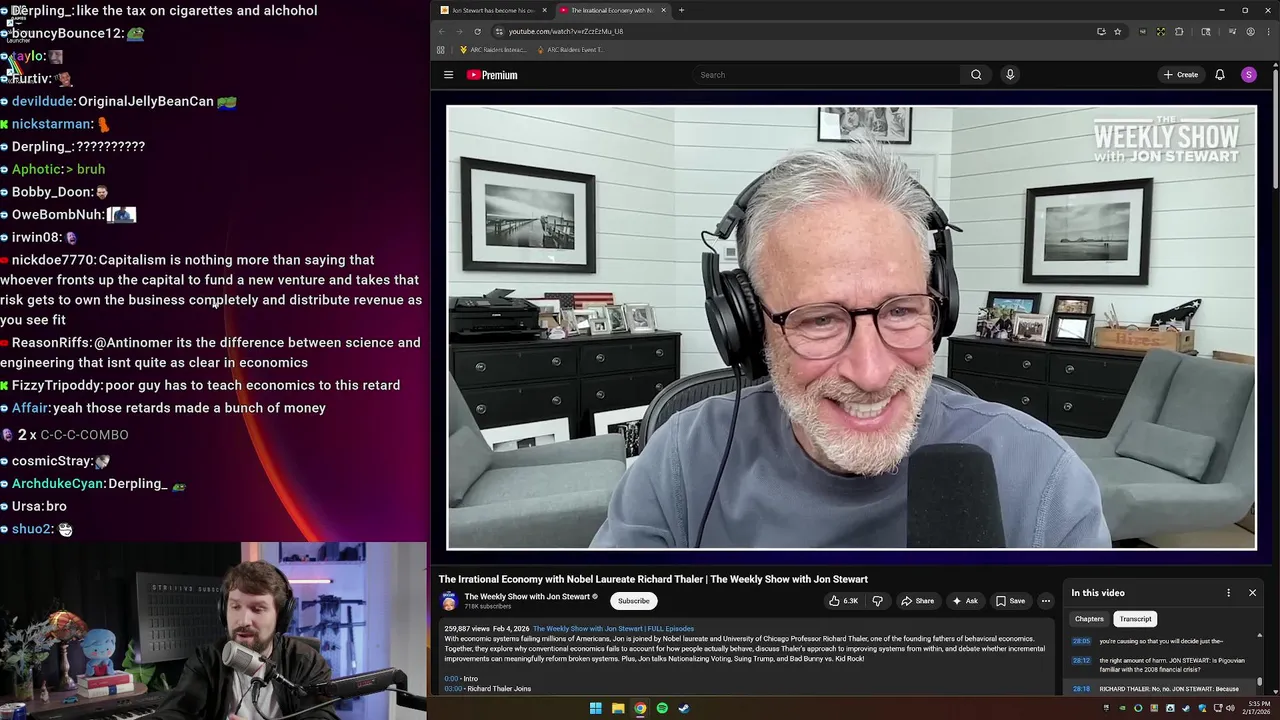Image resolution: width=1280 pixels, height=720 pixels.
Task: Select The Irrational Economy browser tab
Action: point(612,10)
